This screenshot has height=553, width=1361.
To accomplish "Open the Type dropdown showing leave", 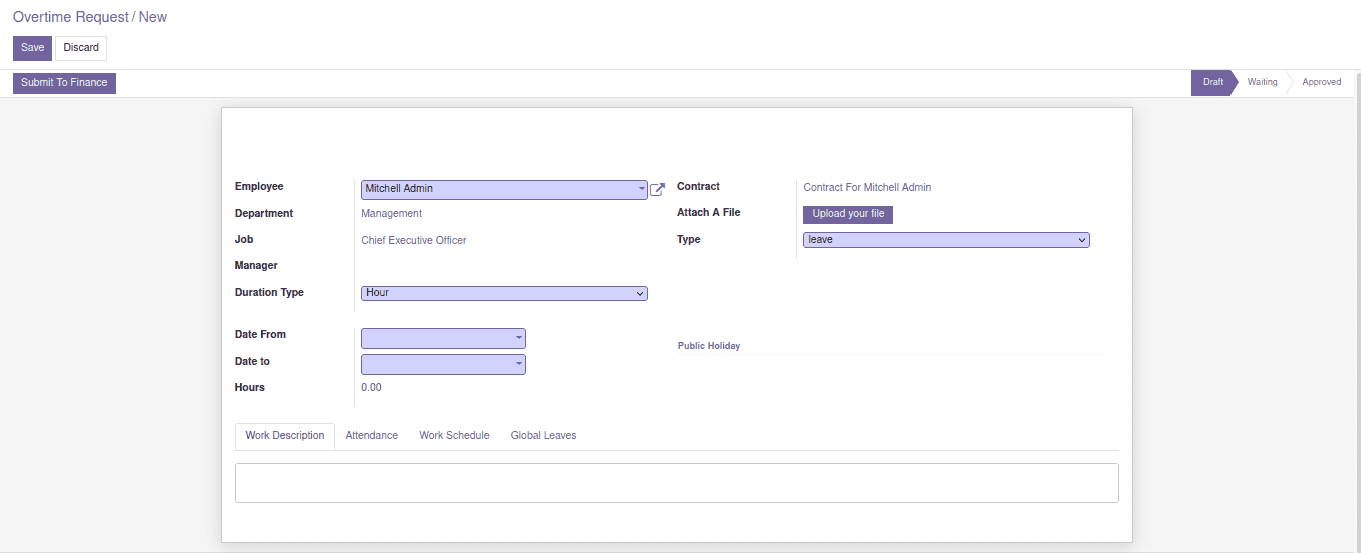I will coord(945,240).
